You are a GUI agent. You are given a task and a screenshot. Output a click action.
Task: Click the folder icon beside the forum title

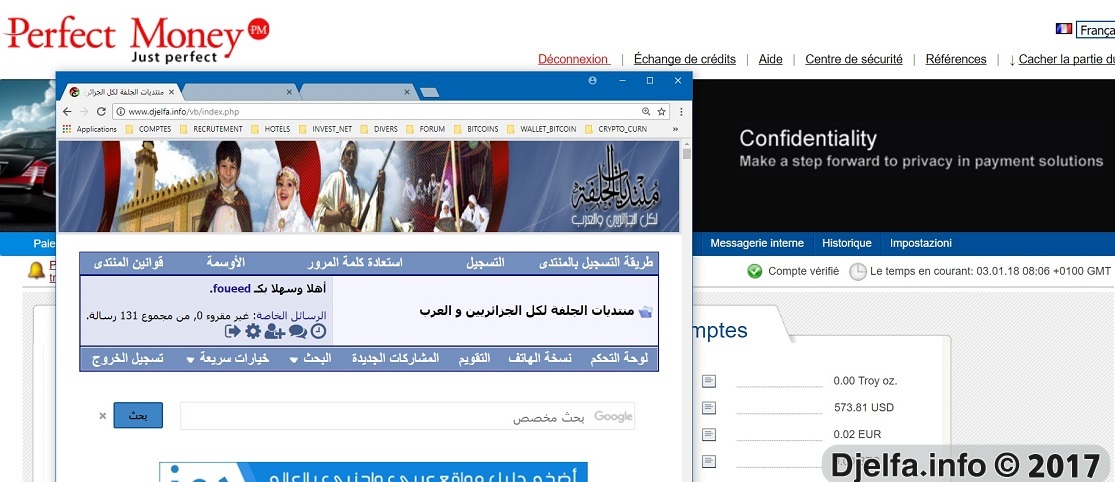point(645,311)
